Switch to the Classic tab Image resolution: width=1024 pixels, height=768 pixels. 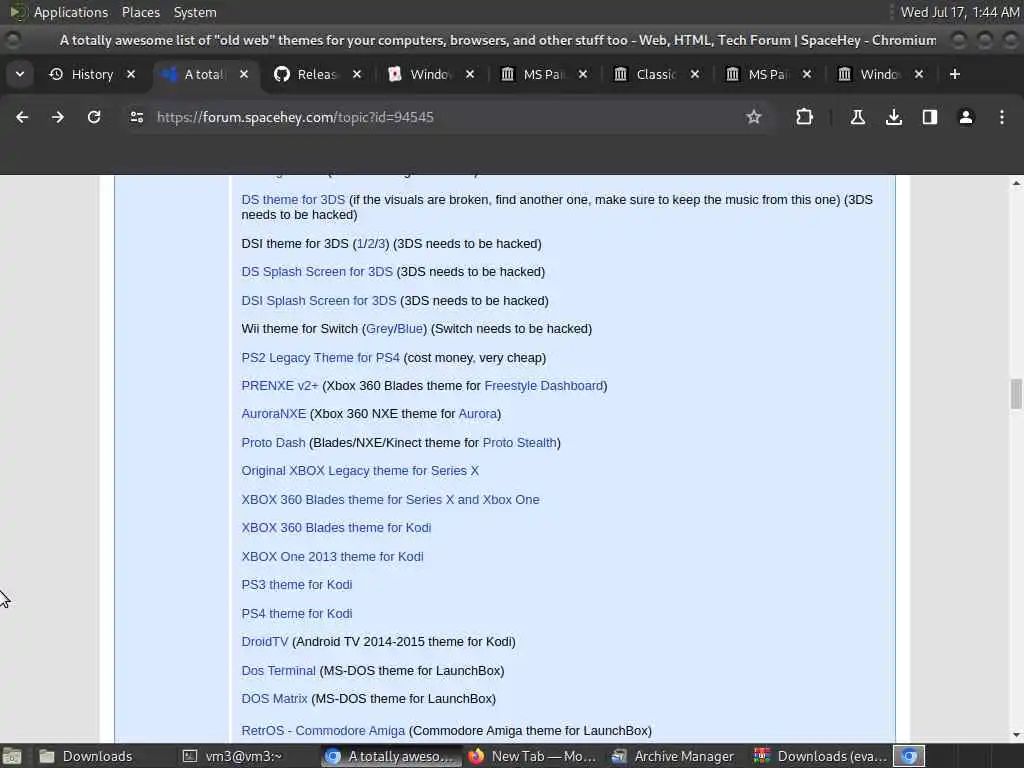655,74
